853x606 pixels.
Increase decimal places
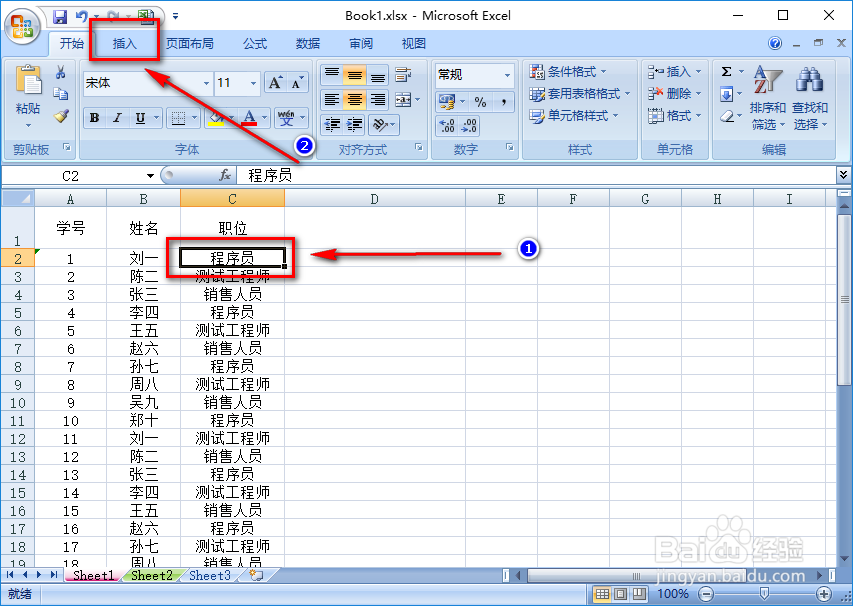click(x=447, y=126)
